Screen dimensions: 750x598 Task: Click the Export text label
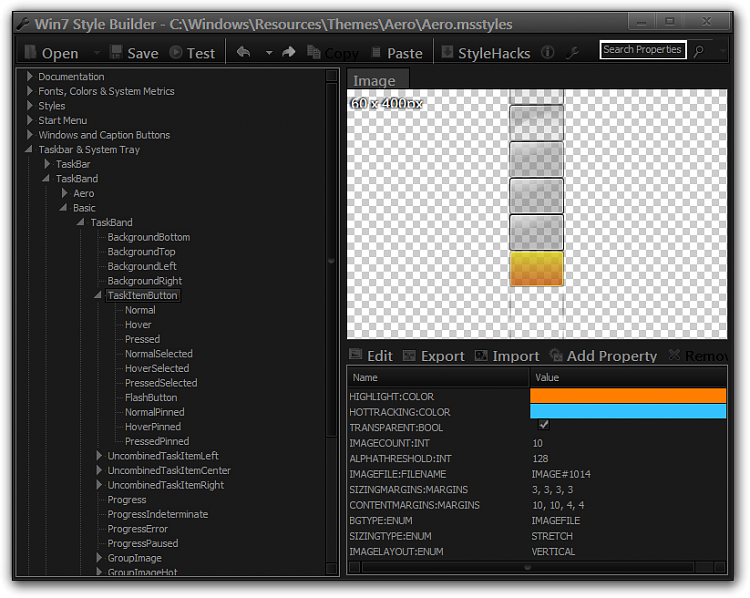pos(442,356)
